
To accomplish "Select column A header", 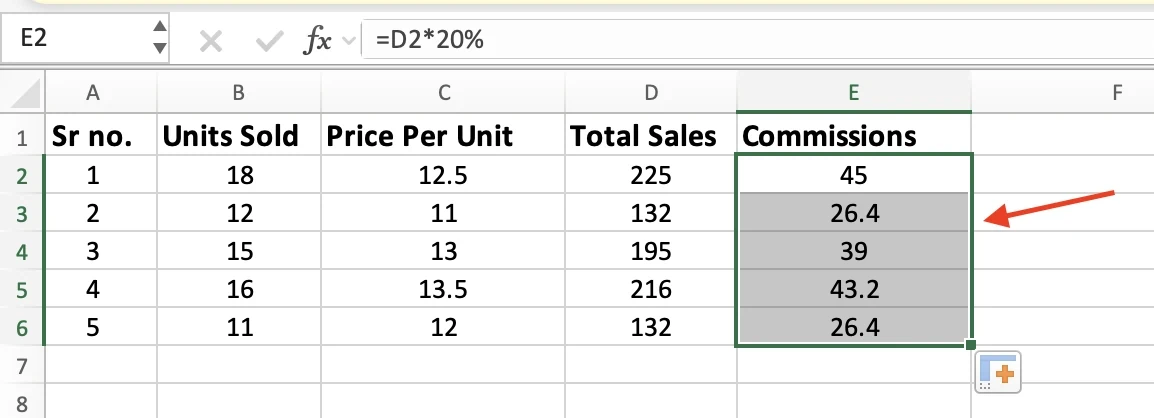I will click(x=101, y=93).
